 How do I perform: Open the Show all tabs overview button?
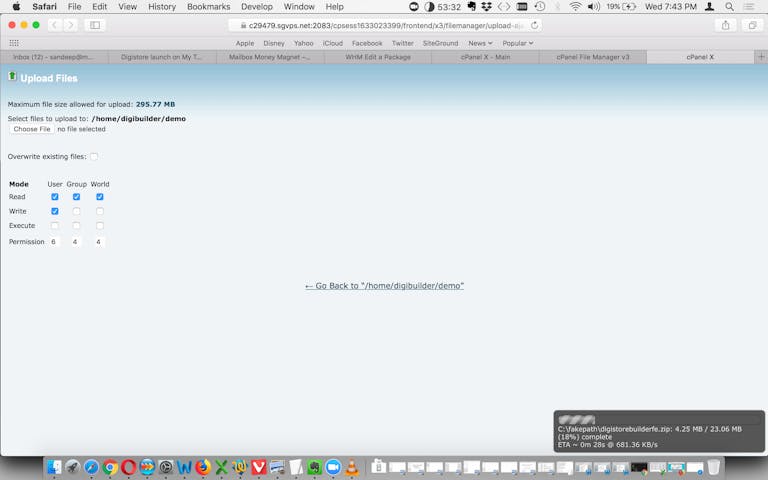coord(752,25)
